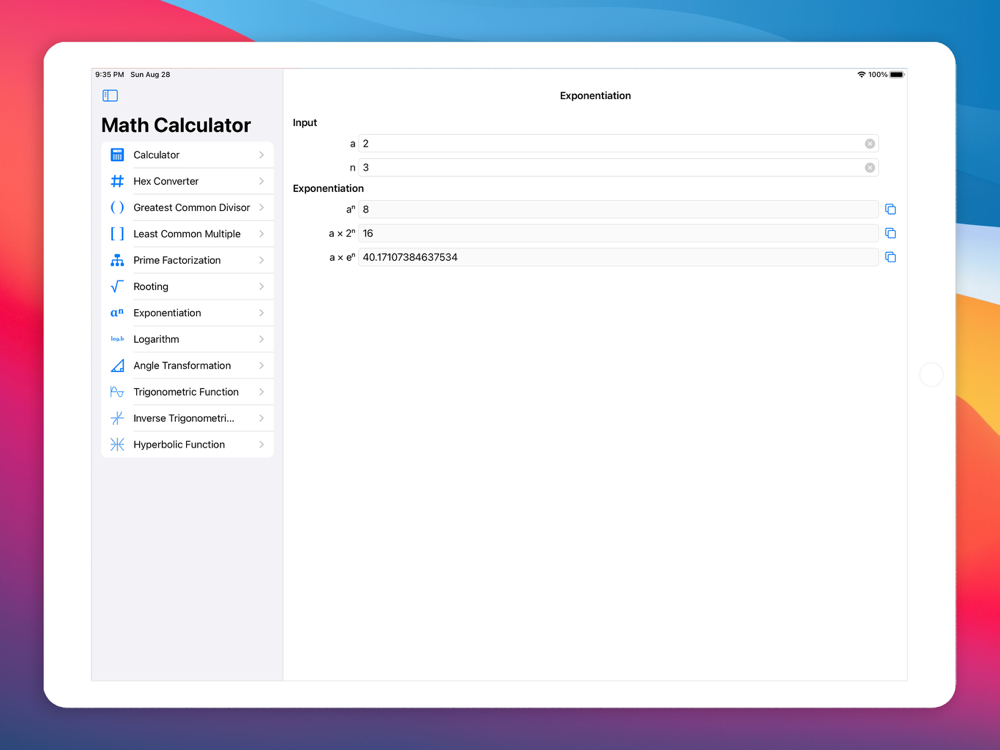Open the Angle Transformation chevron
This screenshot has height=750, width=1000.
point(261,365)
